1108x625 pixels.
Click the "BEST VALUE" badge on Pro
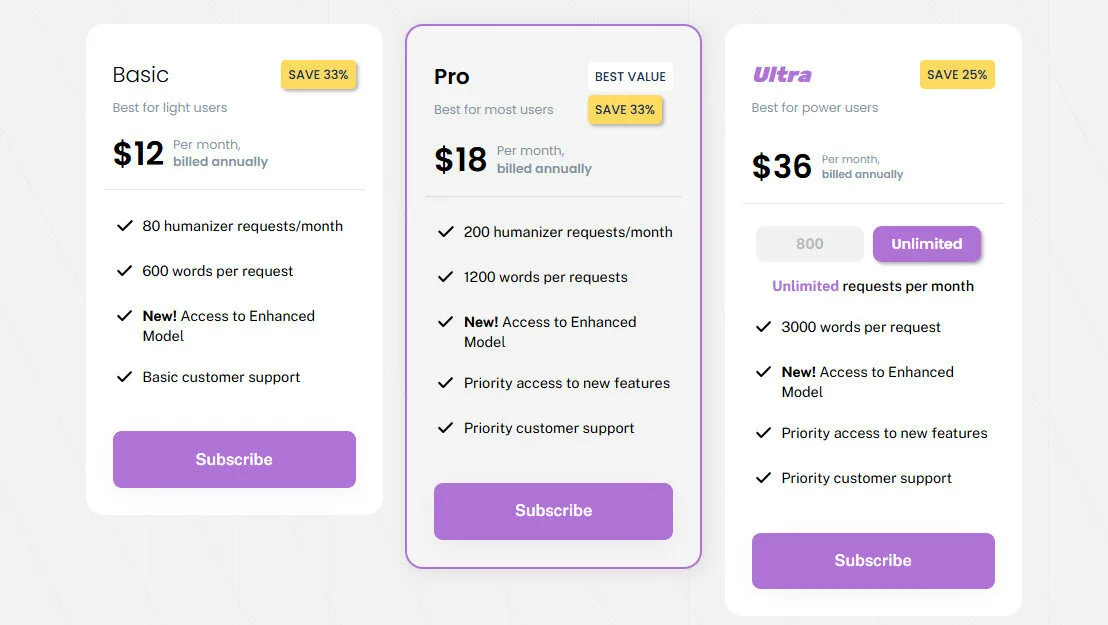[630, 76]
